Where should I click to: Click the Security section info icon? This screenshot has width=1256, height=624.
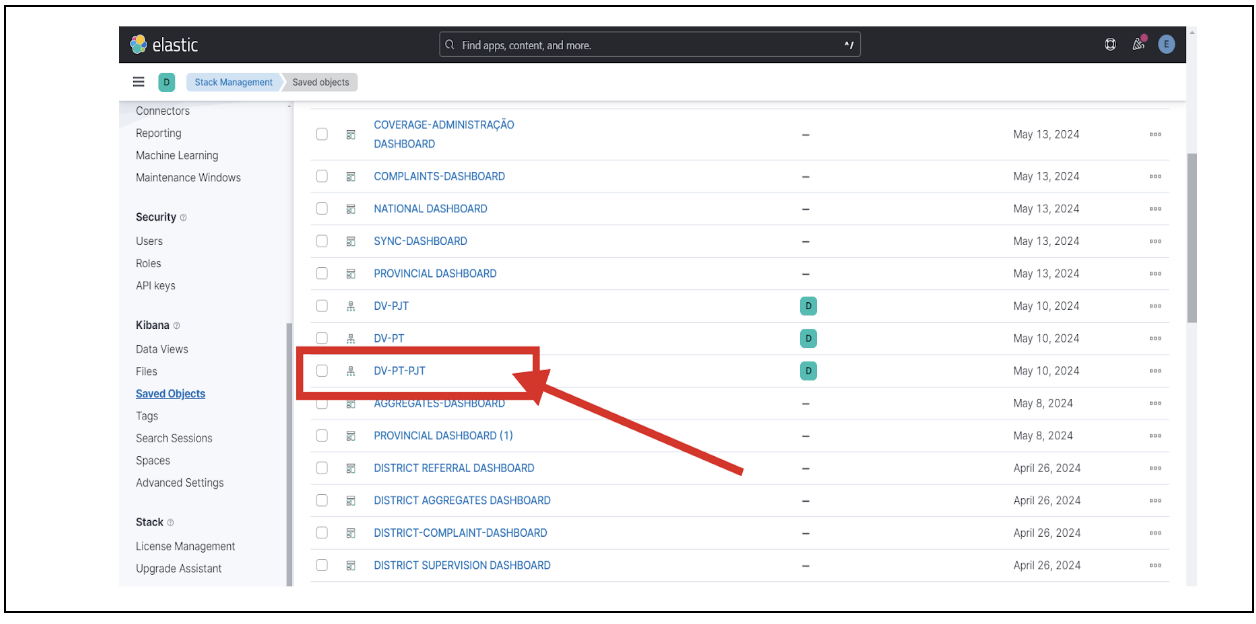click(183, 218)
